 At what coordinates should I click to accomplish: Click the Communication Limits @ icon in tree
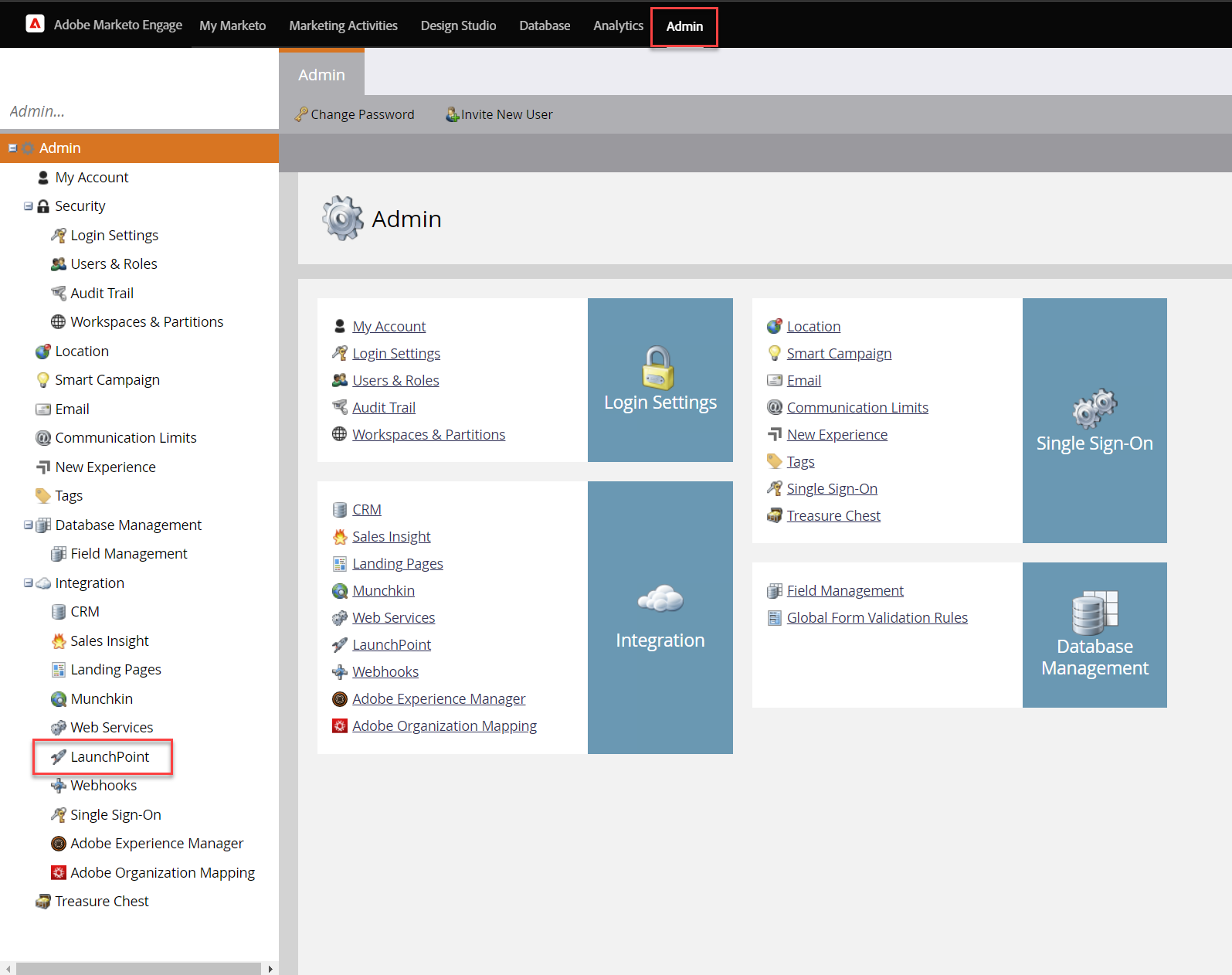[43, 438]
